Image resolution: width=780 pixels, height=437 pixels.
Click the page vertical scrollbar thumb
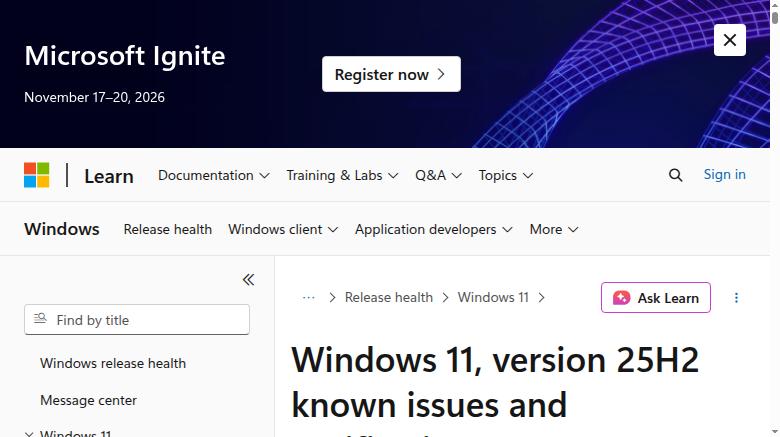(775, 17)
